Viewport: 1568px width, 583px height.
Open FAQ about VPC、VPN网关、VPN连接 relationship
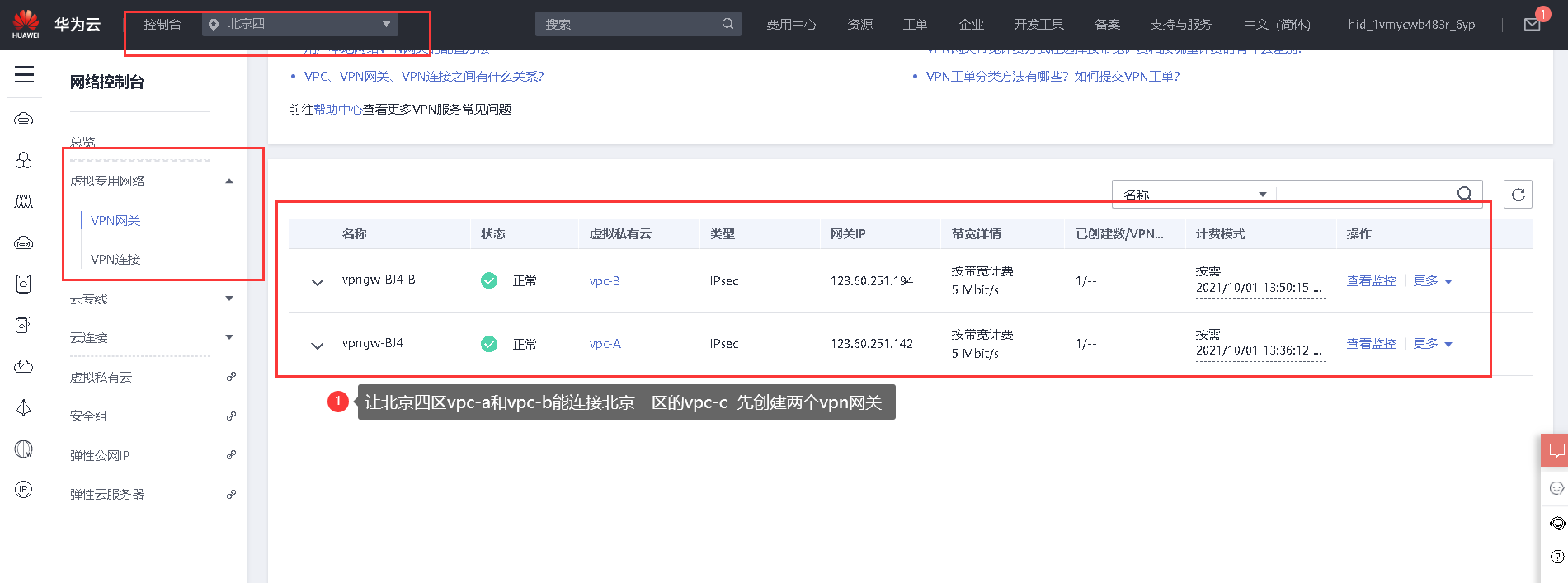pos(424,77)
